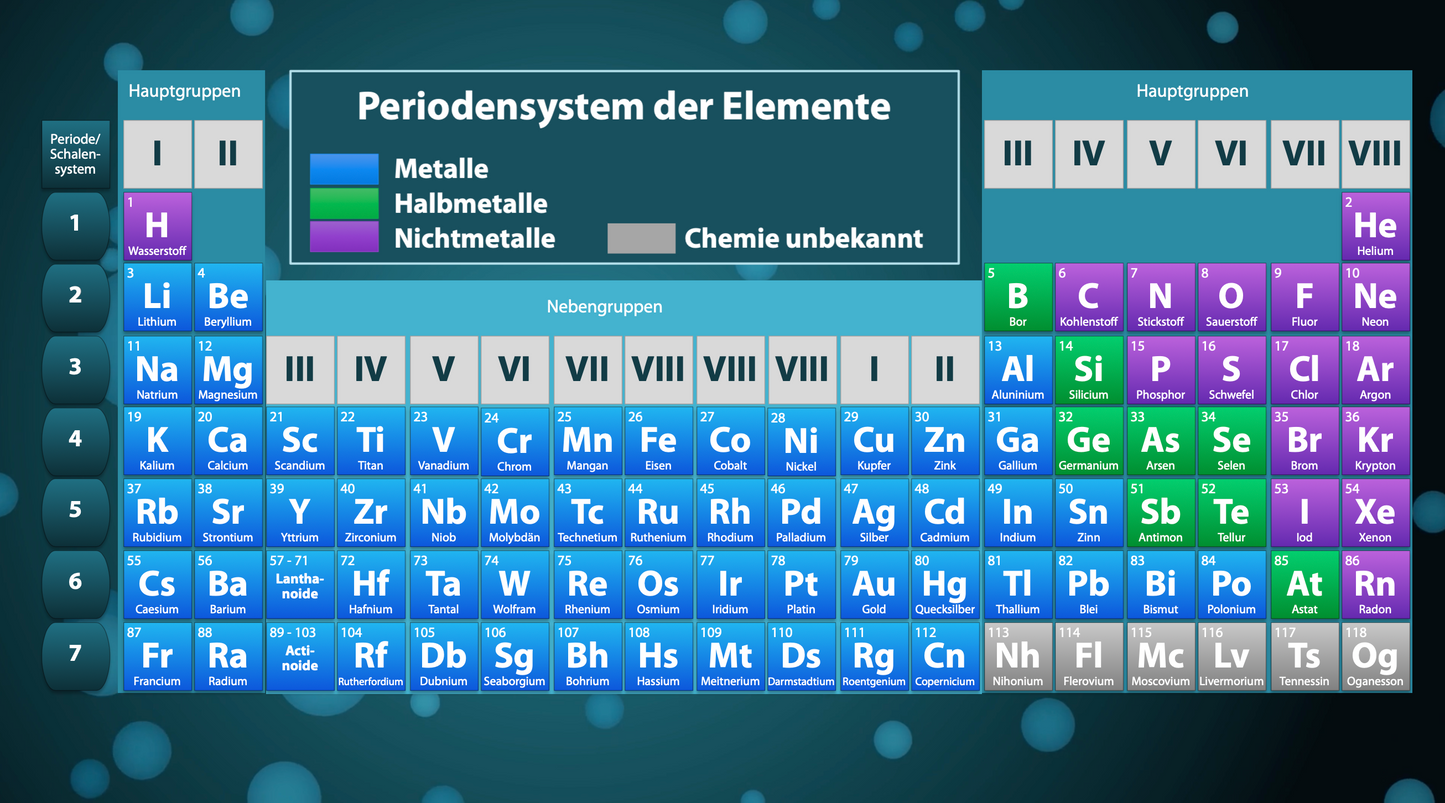Viewport: 1445px width, 803px height.
Task: Click Nebengruppen VII column header
Action: click(x=587, y=369)
